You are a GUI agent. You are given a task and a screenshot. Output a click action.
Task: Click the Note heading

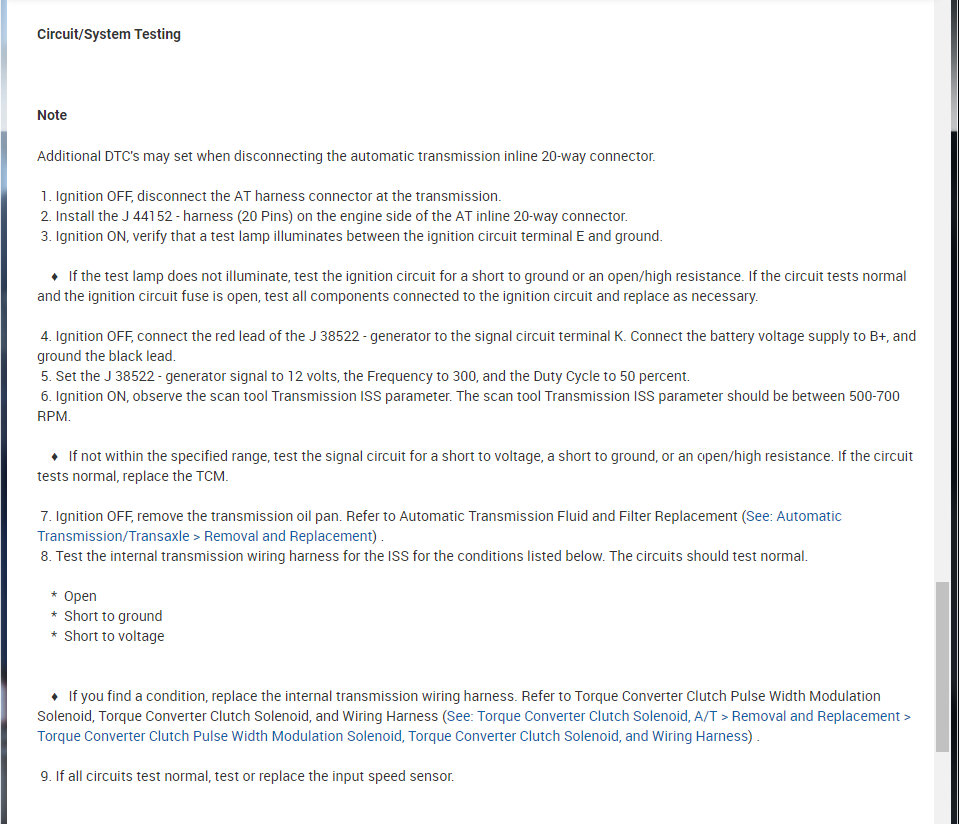(52, 115)
